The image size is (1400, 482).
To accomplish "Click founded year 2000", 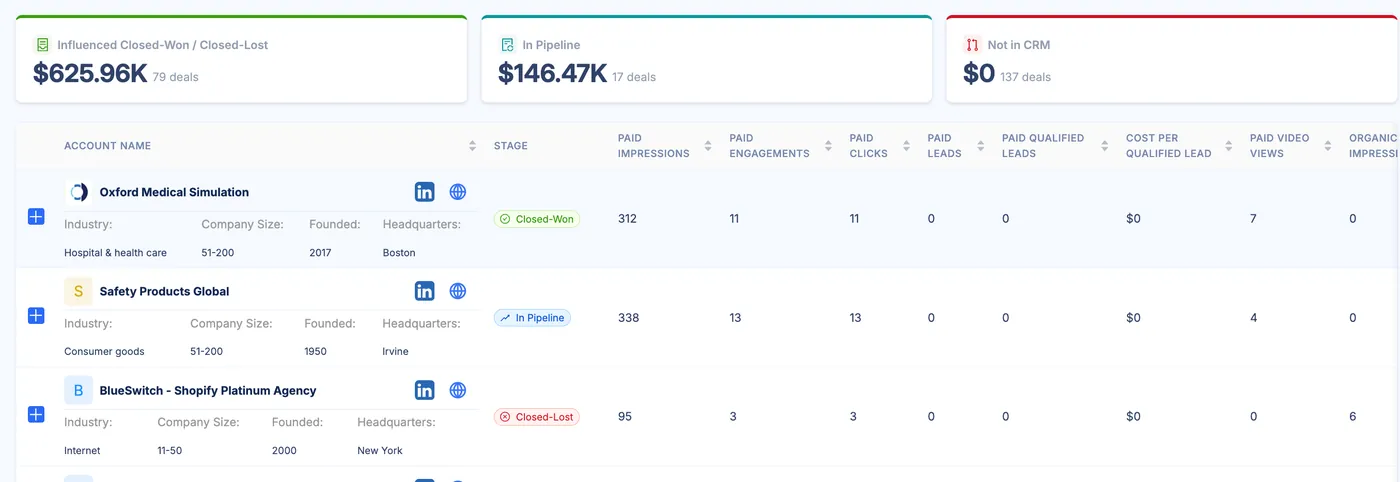I will [x=284, y=451].
